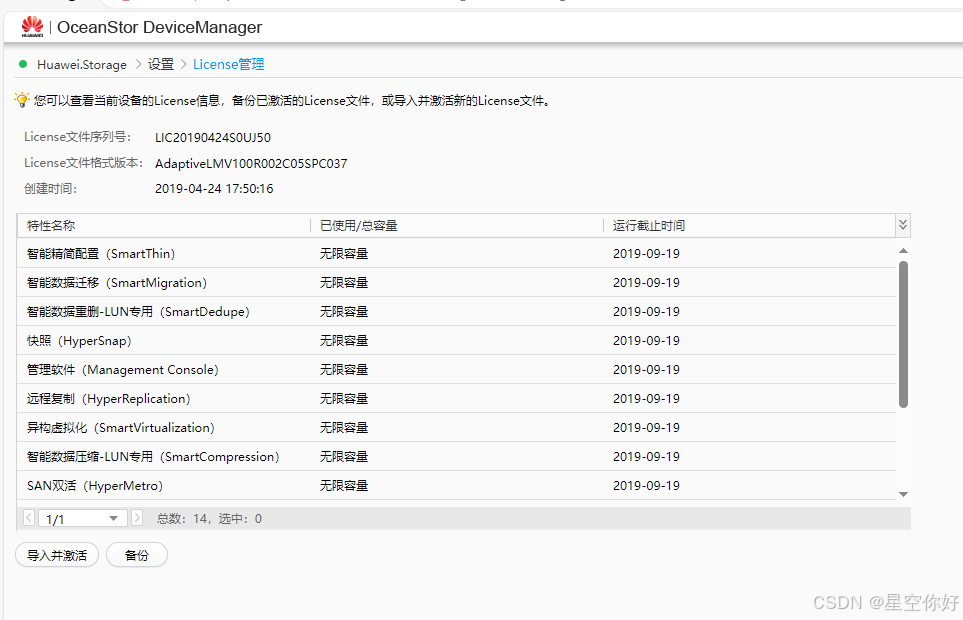Sort by 运行截止时间 column header
Image resolution: width=963 pixels, height=620 pixels.
pyautogui.click(x=749, y=225)
